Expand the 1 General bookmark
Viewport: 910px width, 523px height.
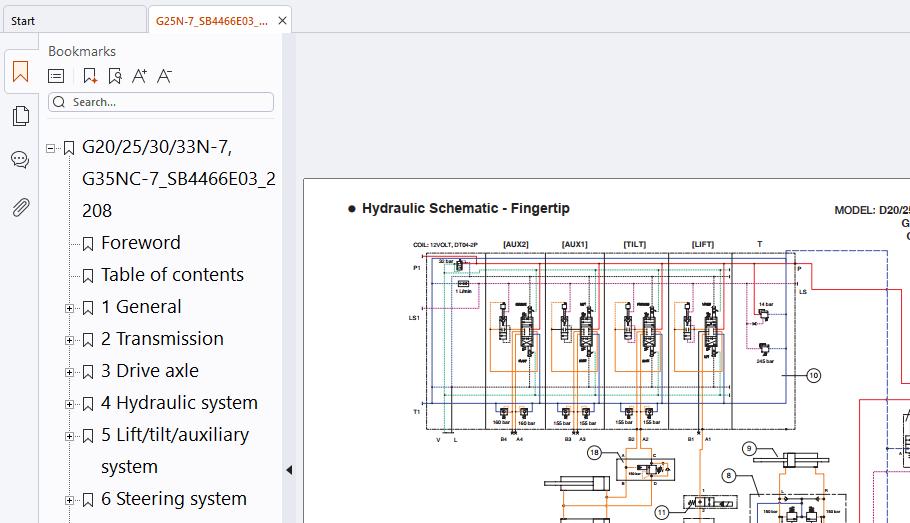(70, 308)
